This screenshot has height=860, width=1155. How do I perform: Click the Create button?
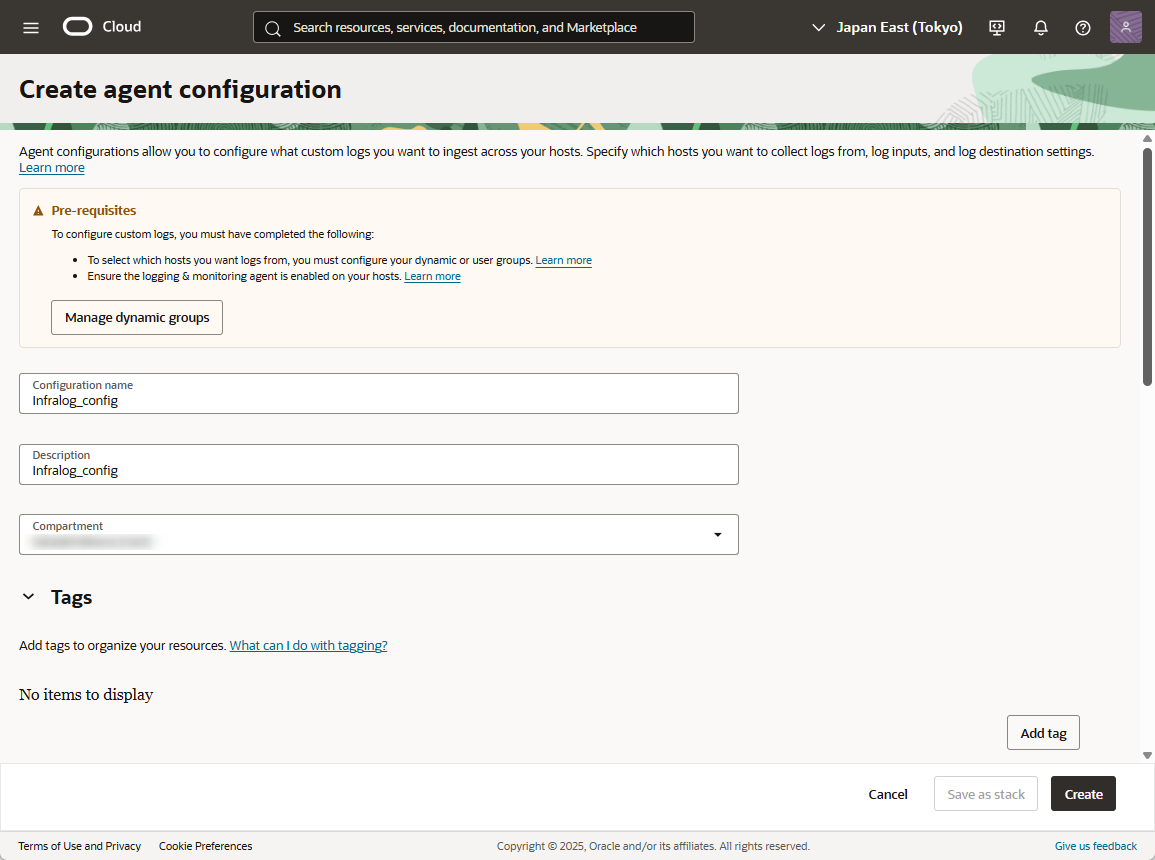[1083, 794]
